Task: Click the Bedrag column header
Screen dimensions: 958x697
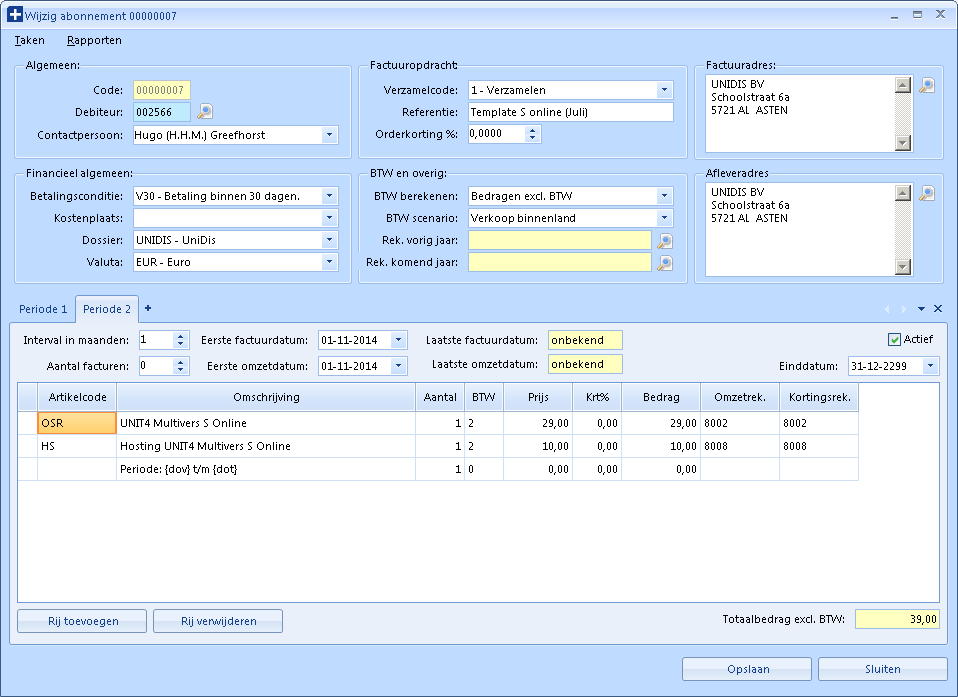Action: (661, 397)
